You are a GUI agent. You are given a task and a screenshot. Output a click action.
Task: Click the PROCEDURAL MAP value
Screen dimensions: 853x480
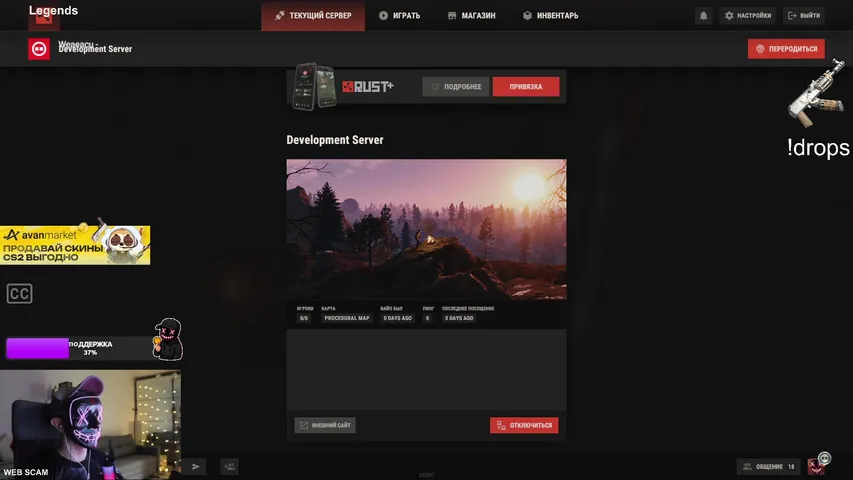point(347,318)
